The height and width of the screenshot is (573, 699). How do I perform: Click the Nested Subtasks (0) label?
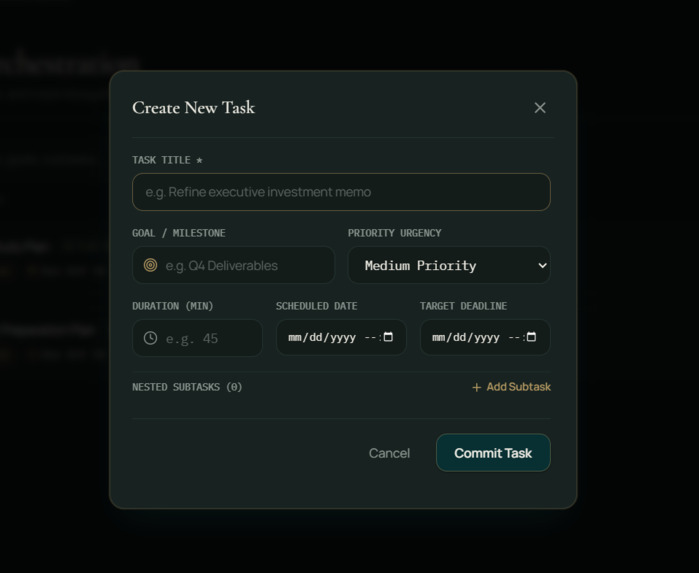click(187, 387)
